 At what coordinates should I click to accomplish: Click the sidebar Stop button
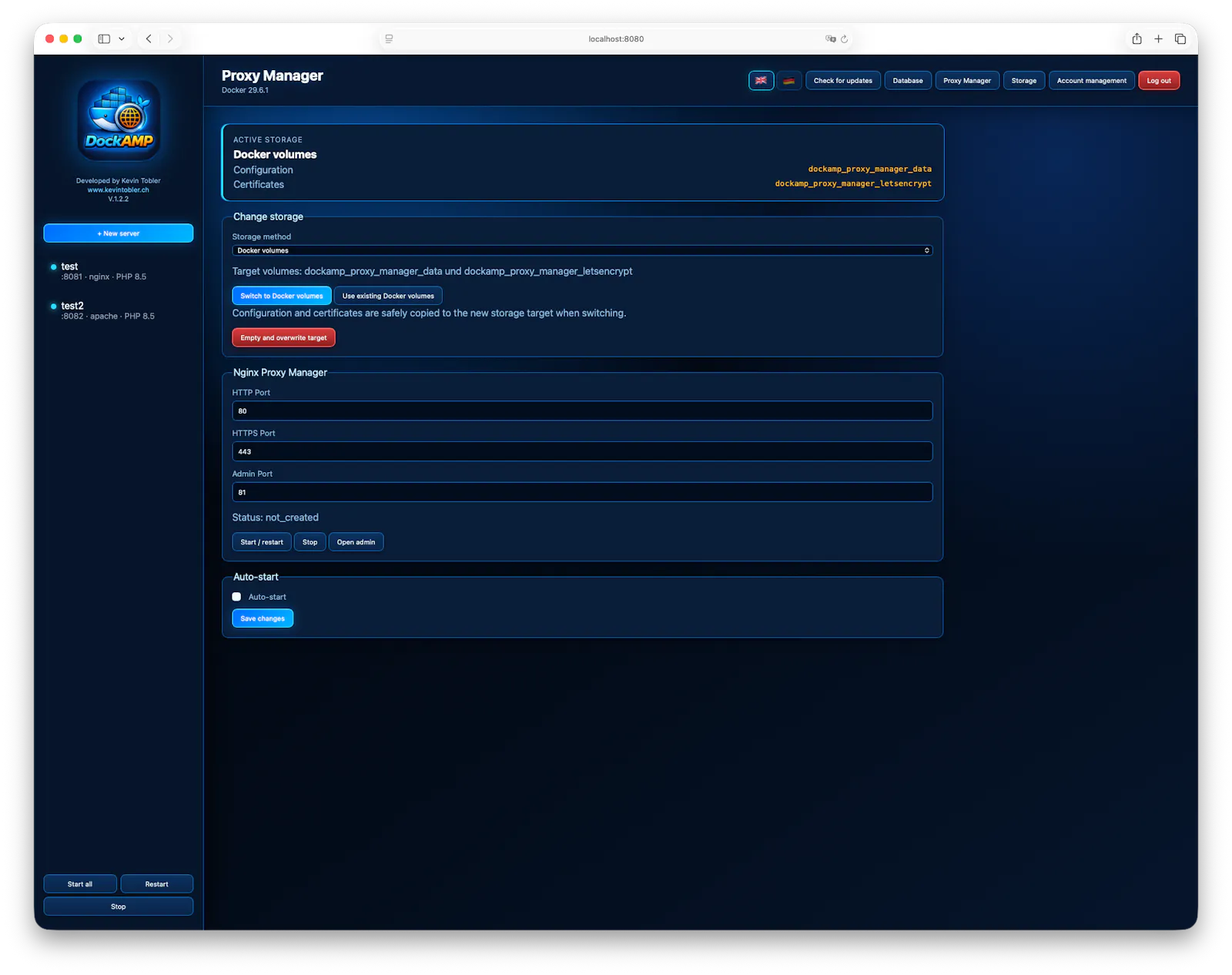(x=119, y=906)
